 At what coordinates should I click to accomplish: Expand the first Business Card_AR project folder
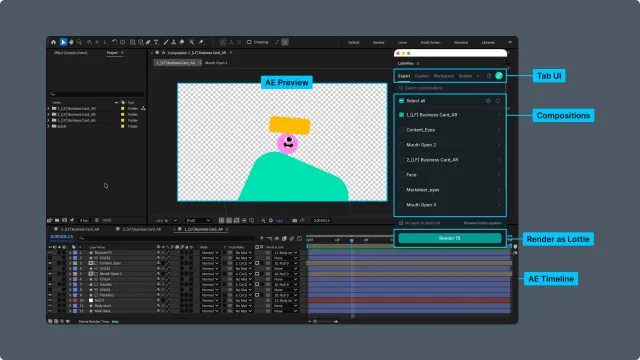tap(49, 109)
